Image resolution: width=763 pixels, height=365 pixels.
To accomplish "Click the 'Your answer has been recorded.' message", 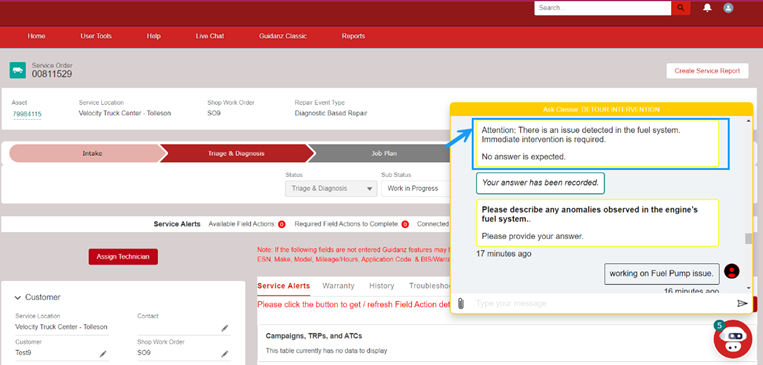I will [540, 183].
